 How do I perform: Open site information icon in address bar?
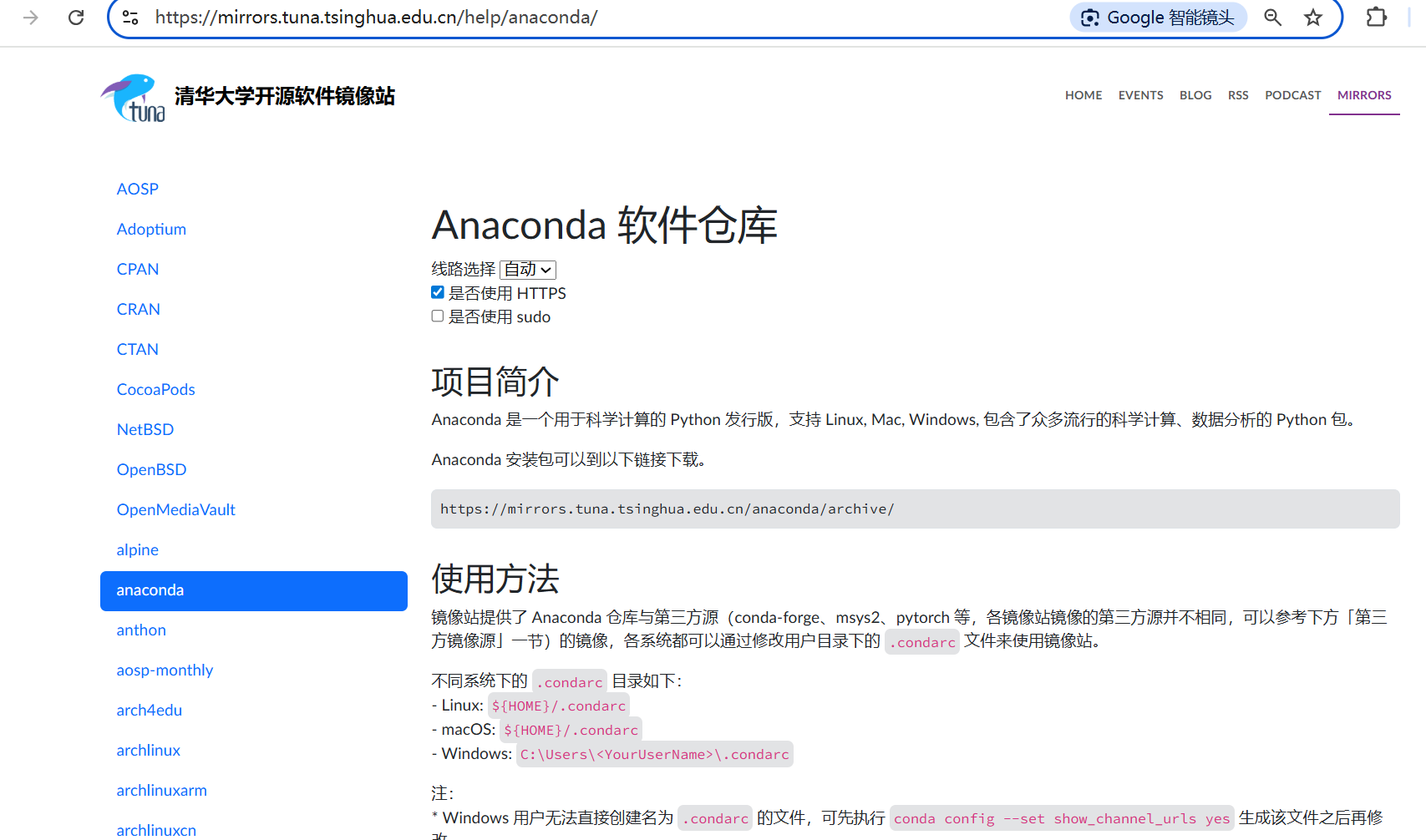[x=130, y=18]
